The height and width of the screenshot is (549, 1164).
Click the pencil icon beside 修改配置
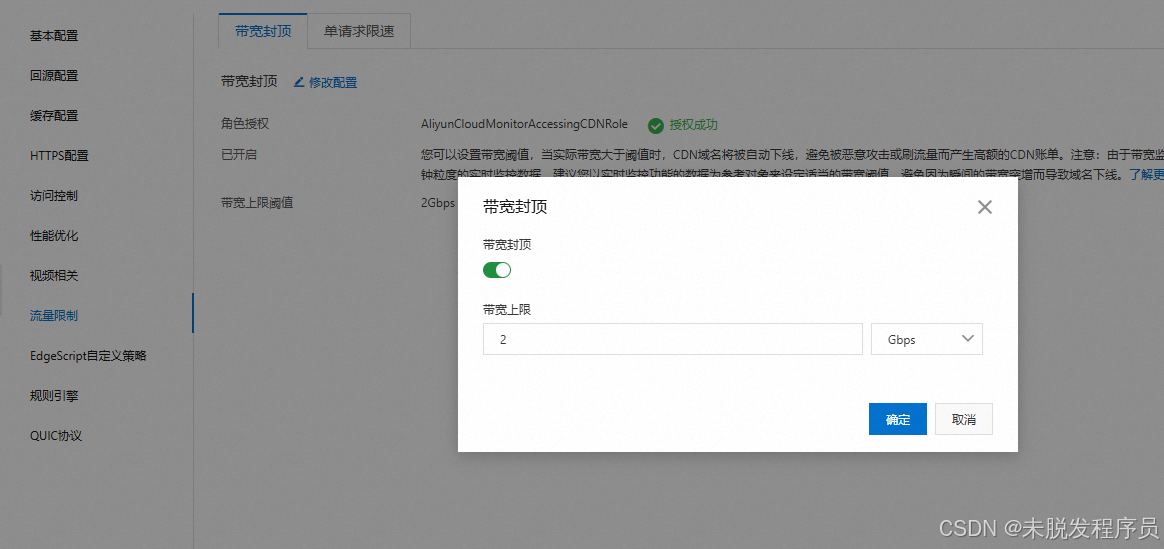[x=299, y=82]
